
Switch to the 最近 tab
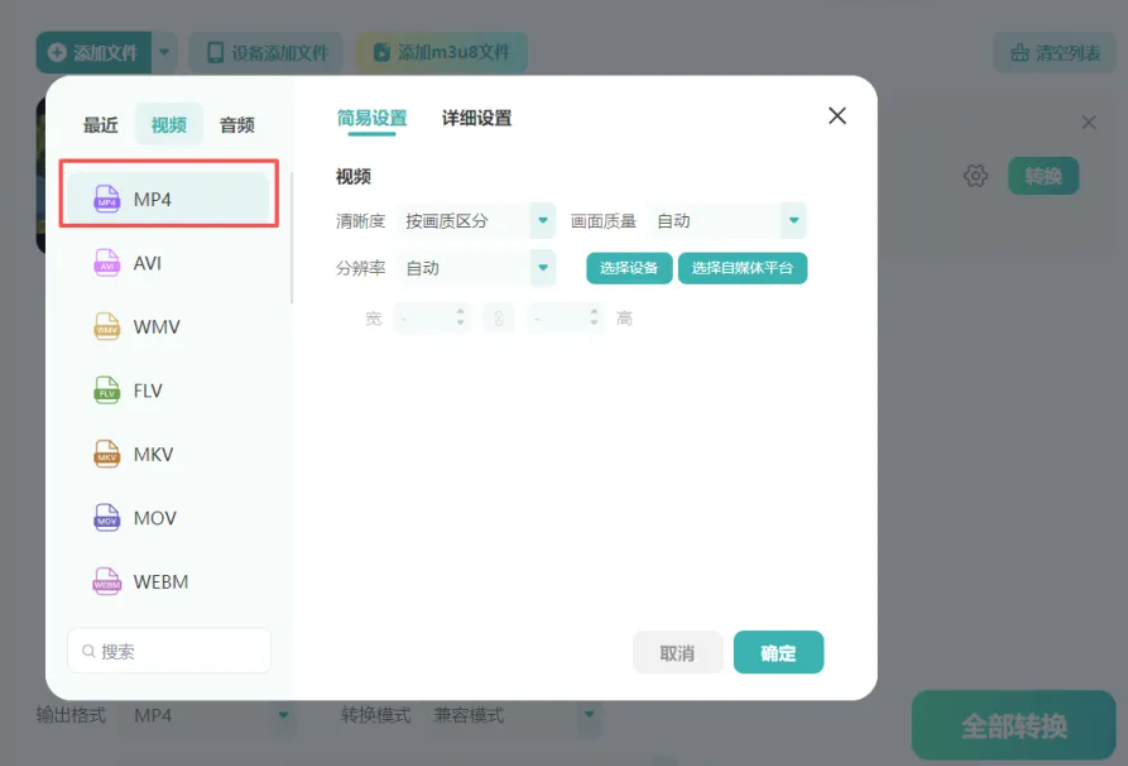point(100,124)
